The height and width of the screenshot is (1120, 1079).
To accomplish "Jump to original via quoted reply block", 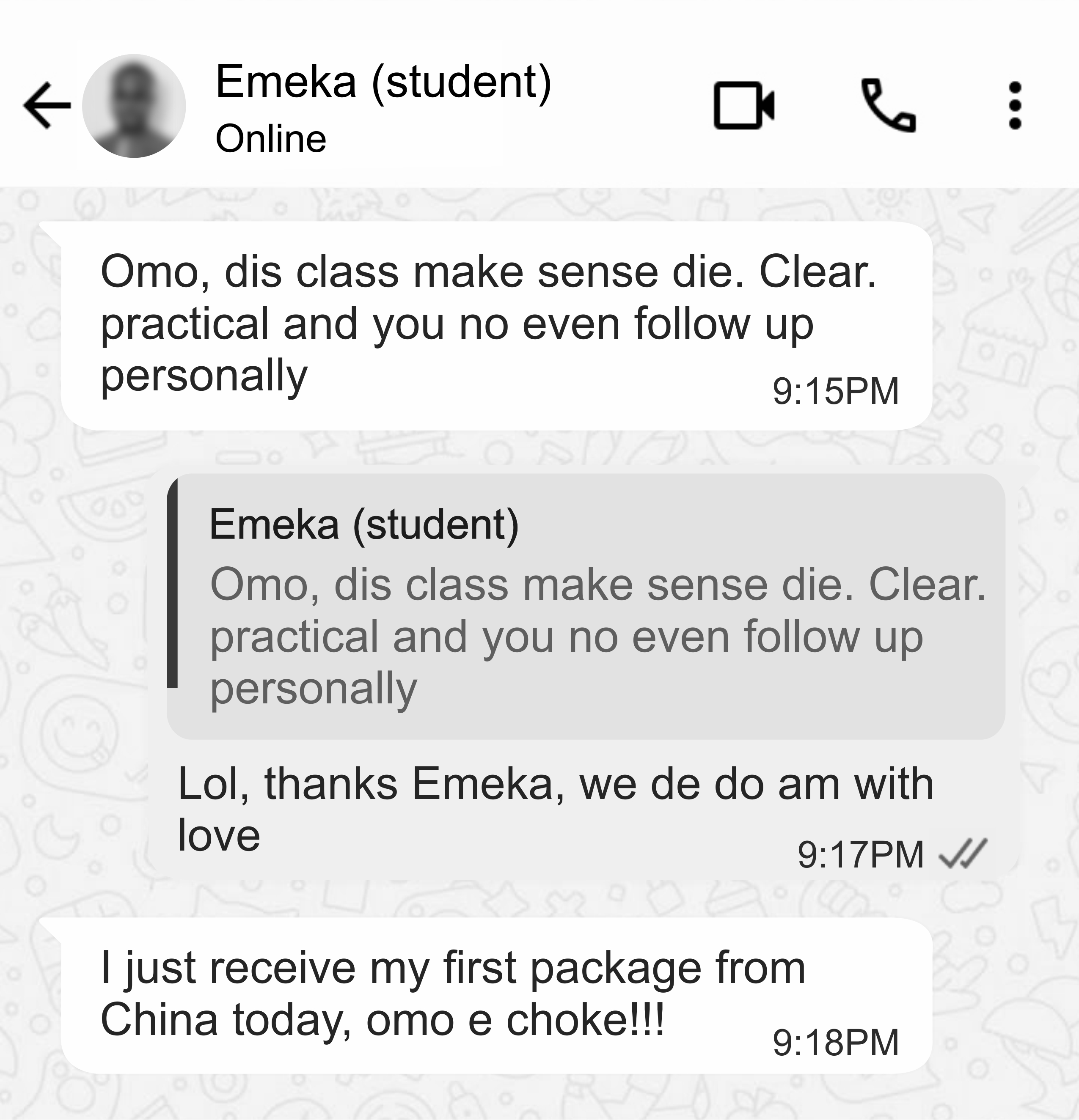I will [586, 606].
